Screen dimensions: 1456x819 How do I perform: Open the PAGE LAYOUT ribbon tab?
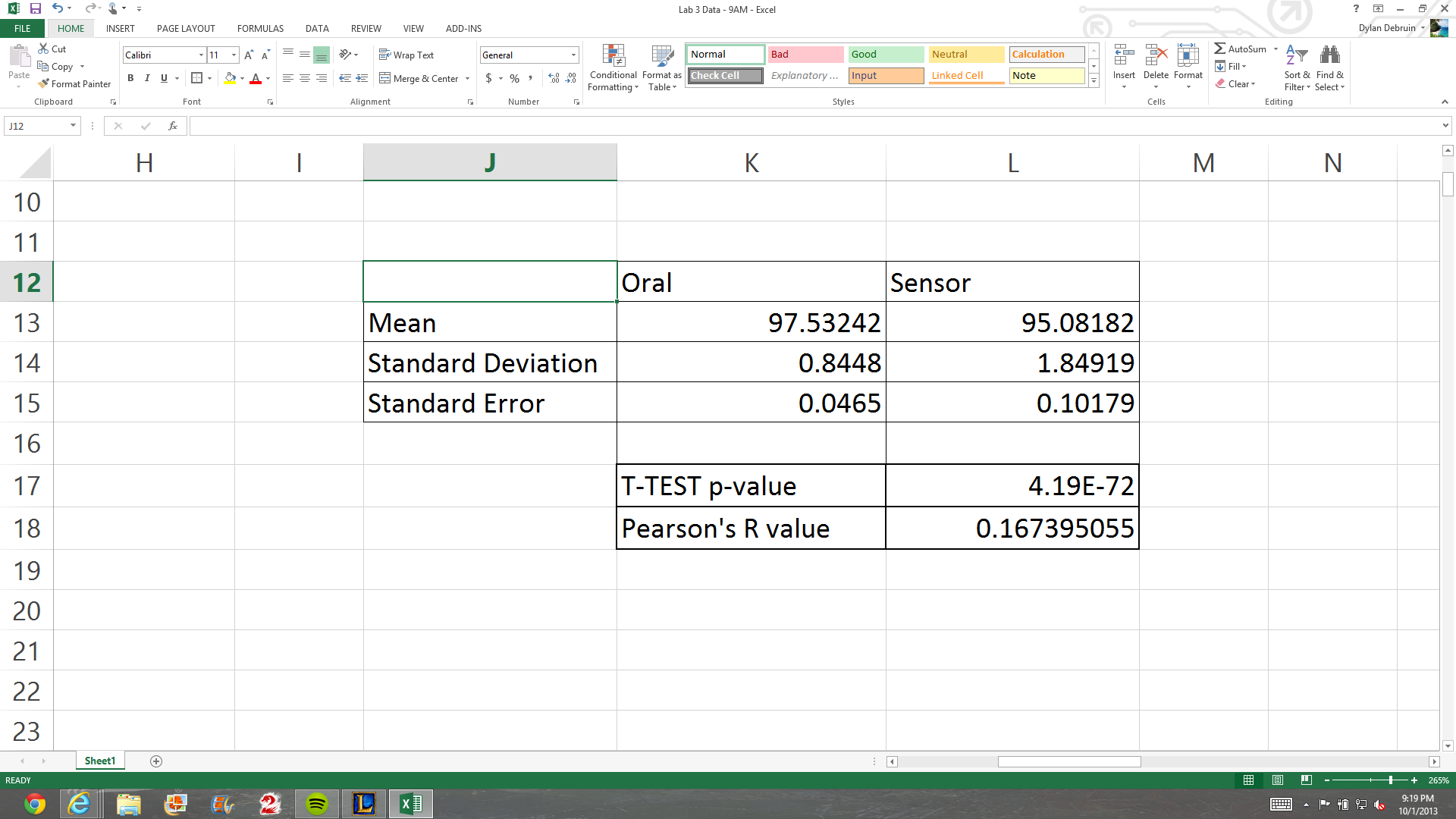[x=186, y=29]
